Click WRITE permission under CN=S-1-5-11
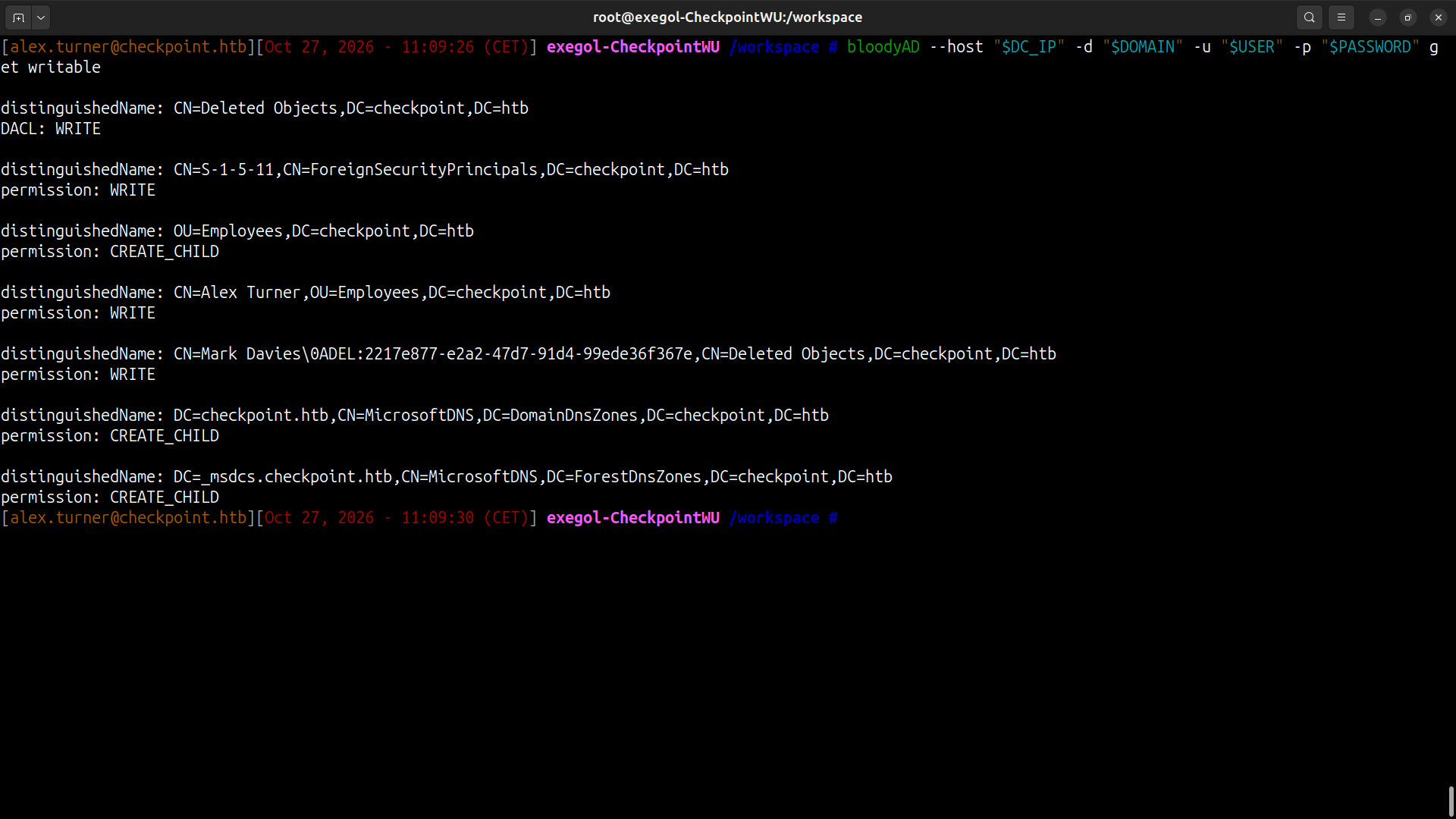Image resolution: width=1456 pixels, height=819 pixels. click(133, 190)
